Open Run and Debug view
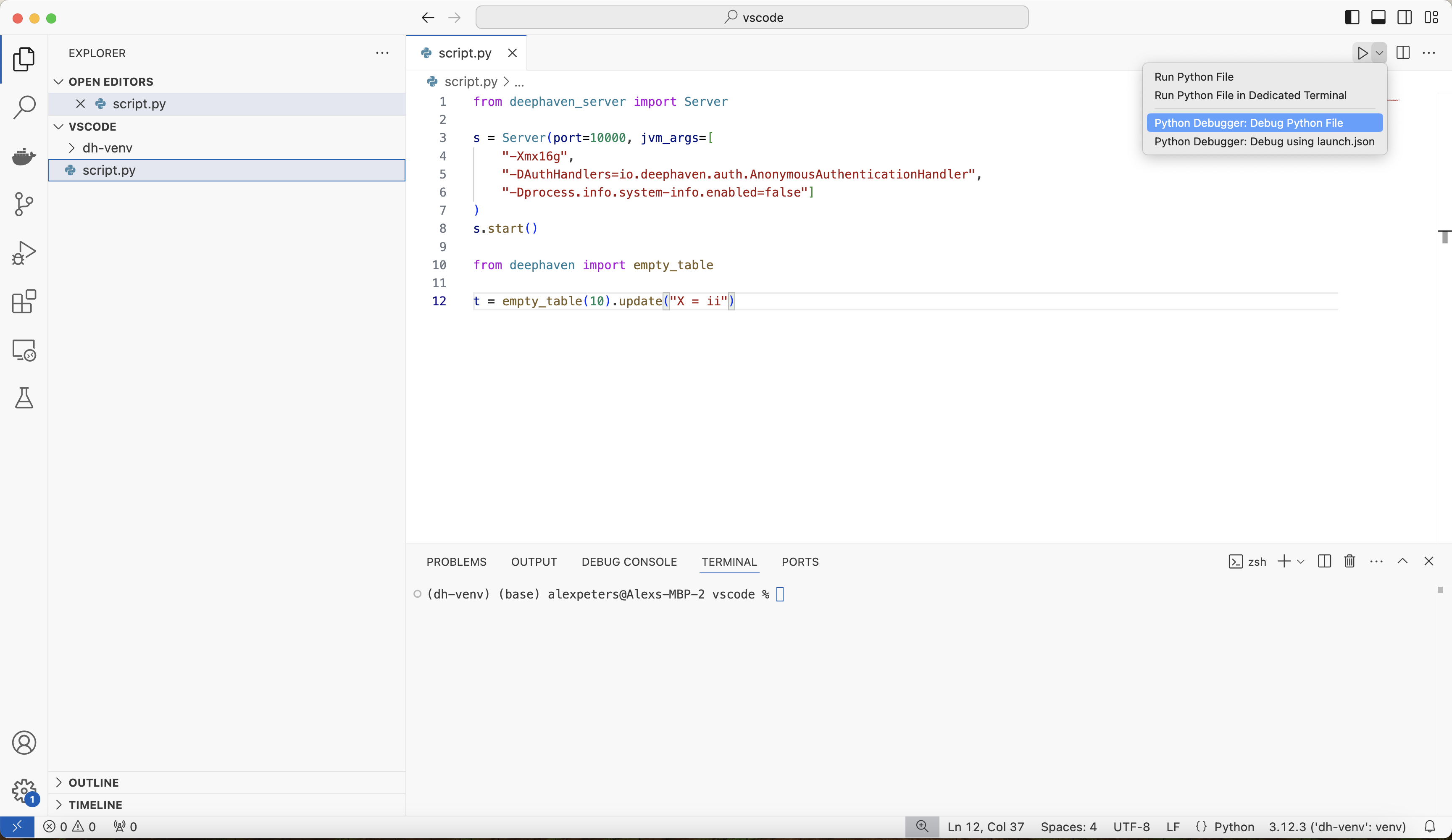The width and height of the screenshot is (1452, 840). 24,253
